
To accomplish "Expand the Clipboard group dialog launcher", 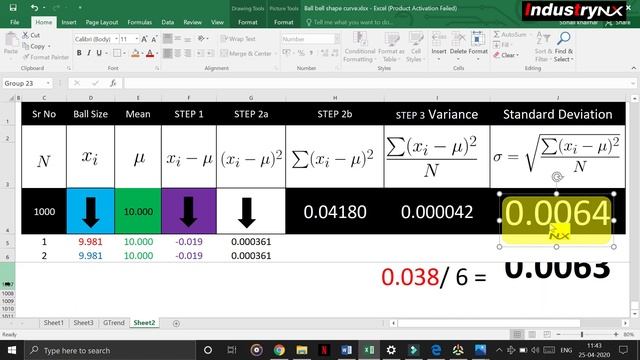I will coord(69,69).
